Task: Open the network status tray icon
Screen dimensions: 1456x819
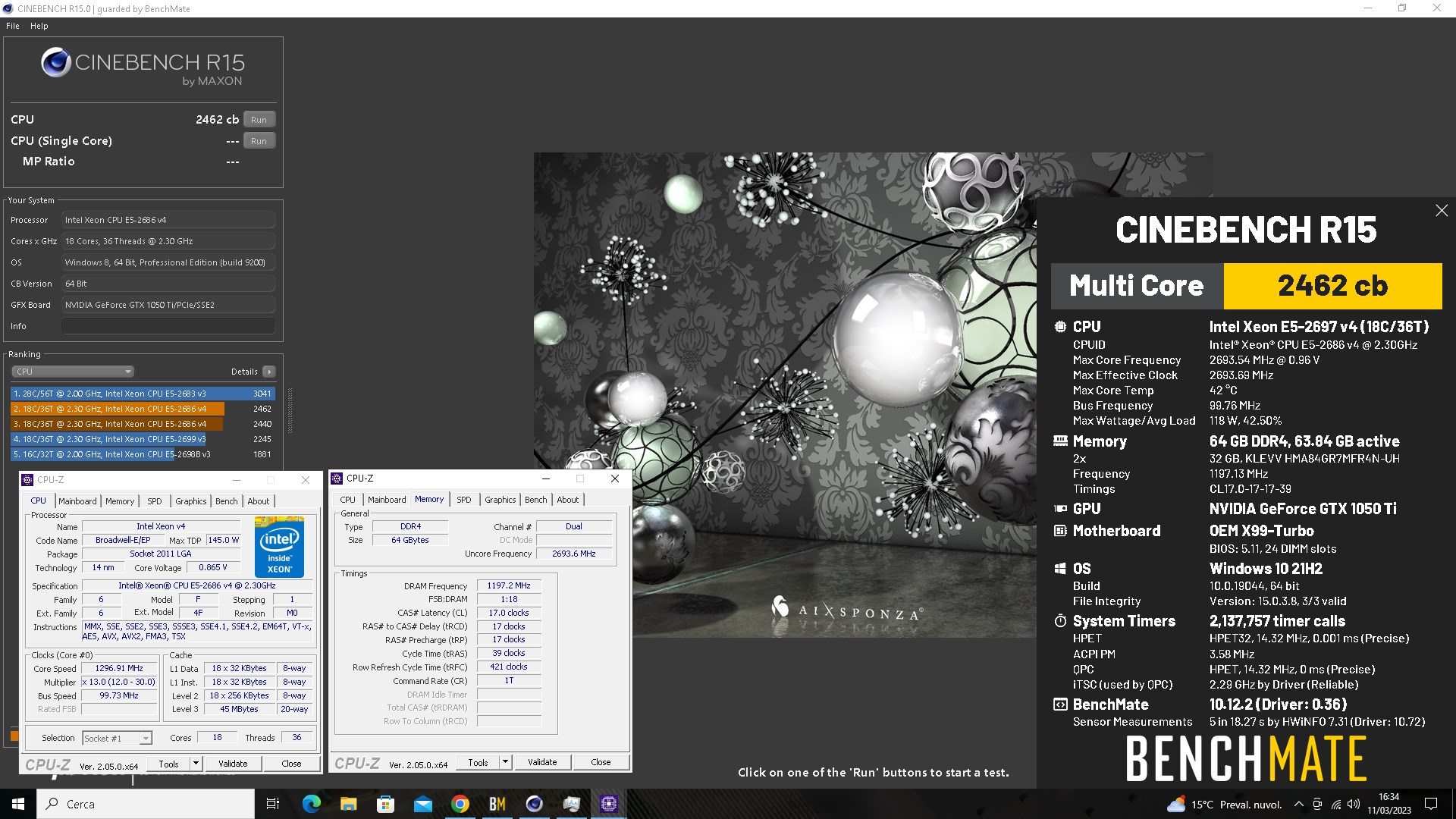Action: click(x=1336, y=805)
